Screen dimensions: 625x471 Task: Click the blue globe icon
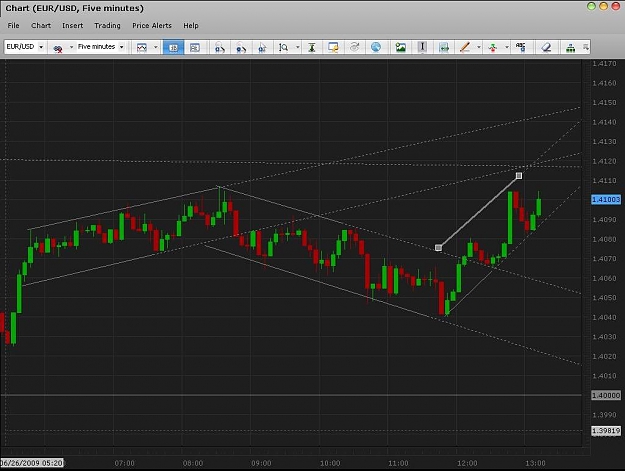click(x=376, y=47)
